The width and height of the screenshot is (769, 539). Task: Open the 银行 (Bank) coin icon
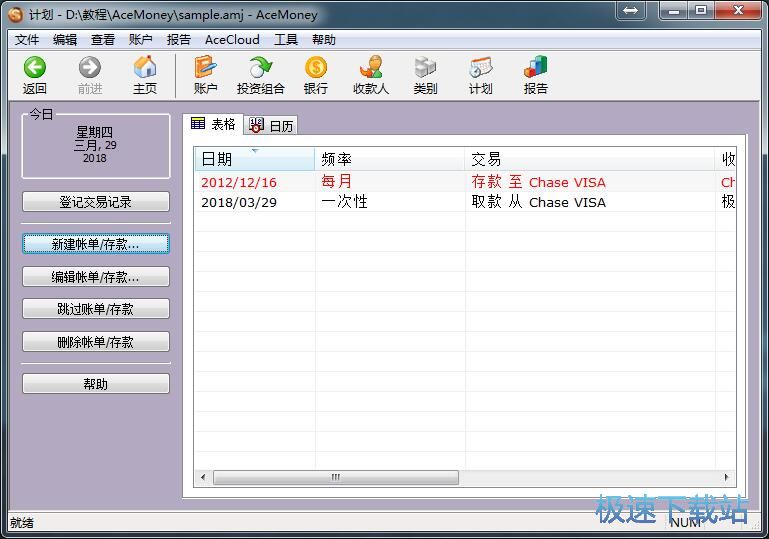pos(315,67)
